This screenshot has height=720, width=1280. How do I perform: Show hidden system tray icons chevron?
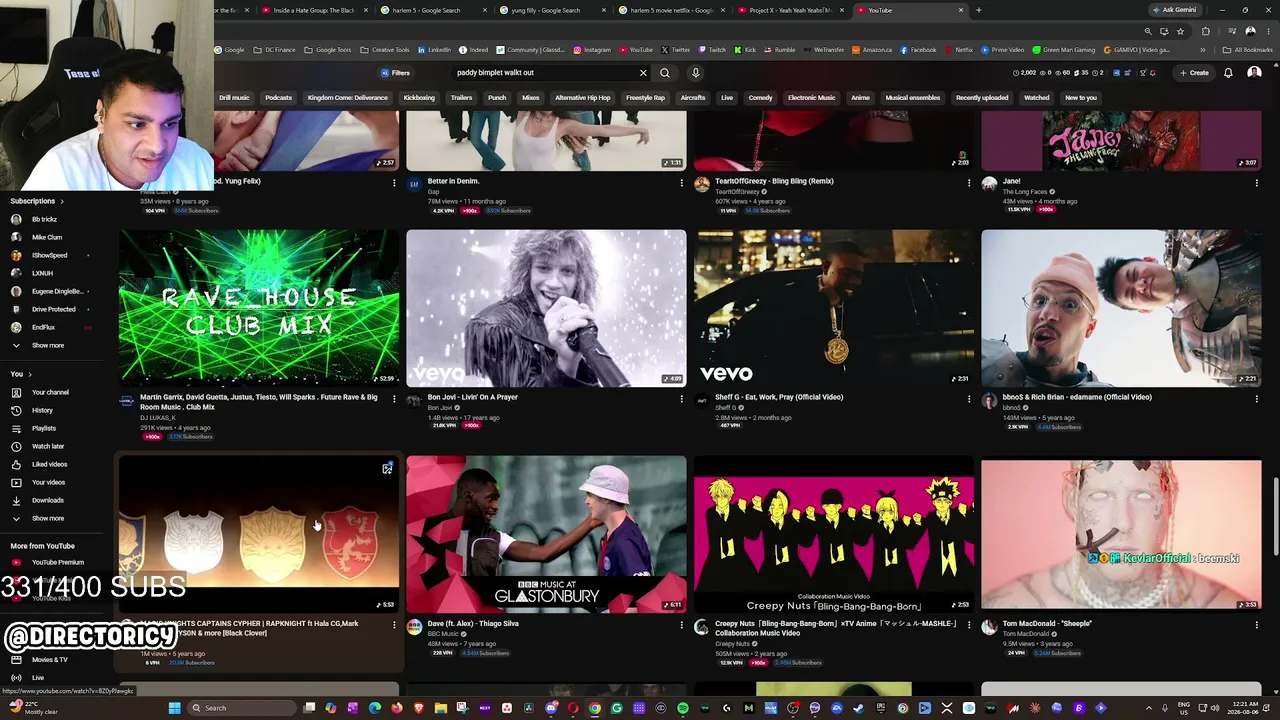tap(1150, 708)
